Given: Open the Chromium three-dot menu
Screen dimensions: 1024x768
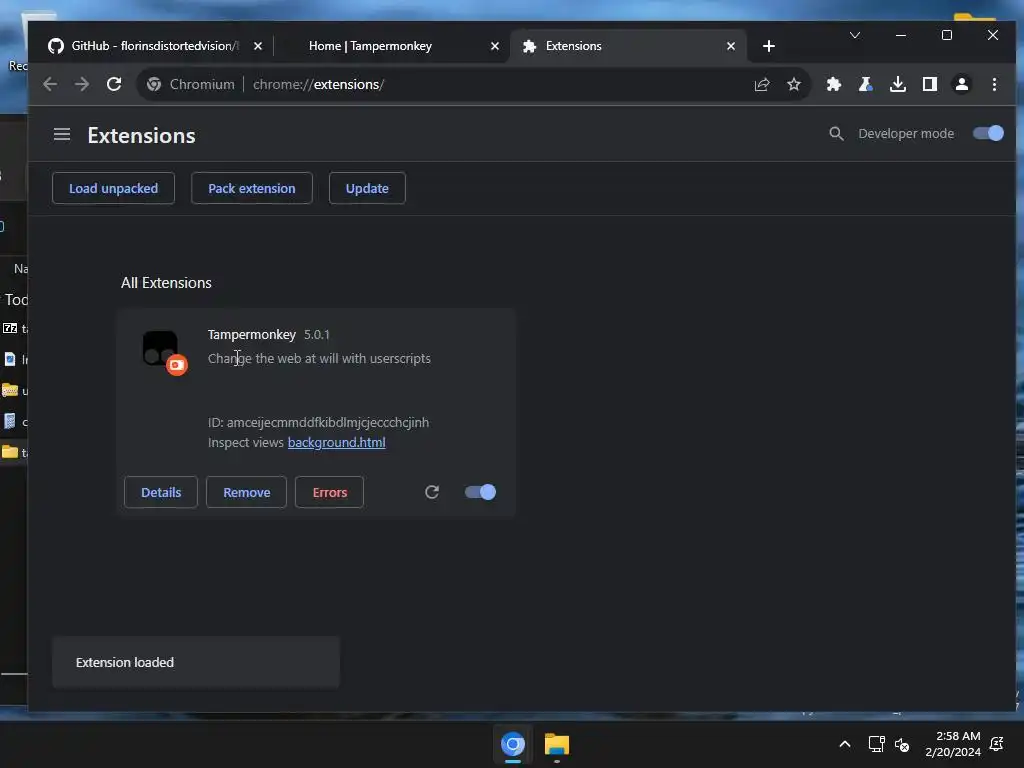Looking at the screenshot, I should (x=994, y=84).
